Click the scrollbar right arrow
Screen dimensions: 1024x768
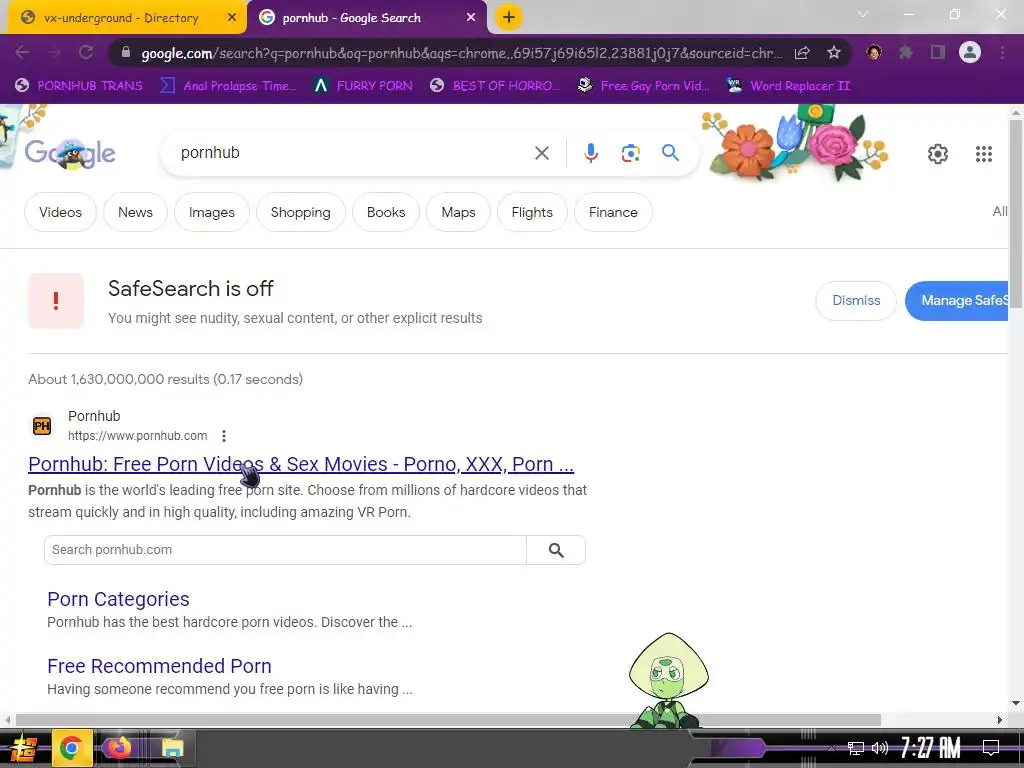pos(1000,720)
